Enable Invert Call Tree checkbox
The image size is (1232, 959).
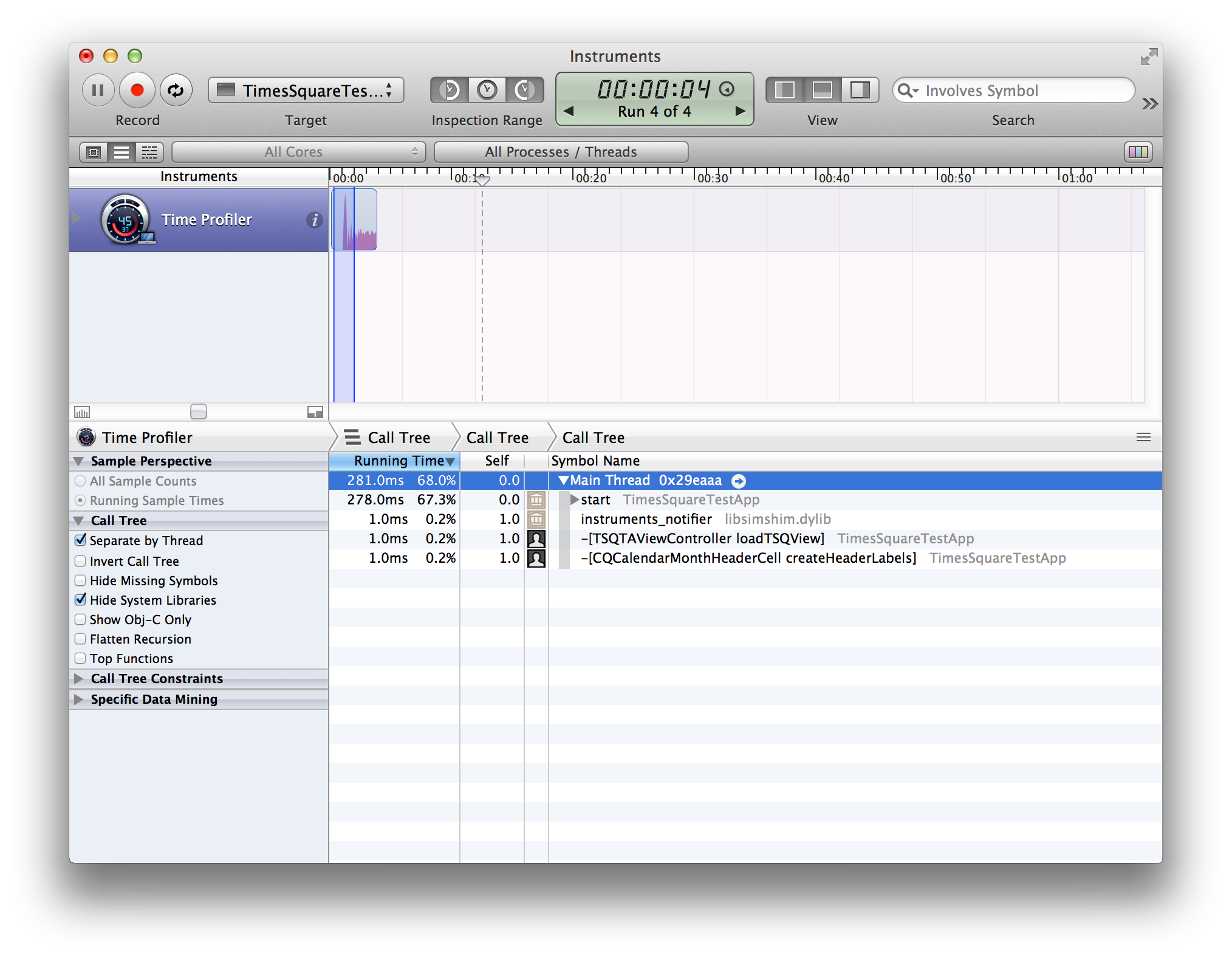[x=80, y=561]
